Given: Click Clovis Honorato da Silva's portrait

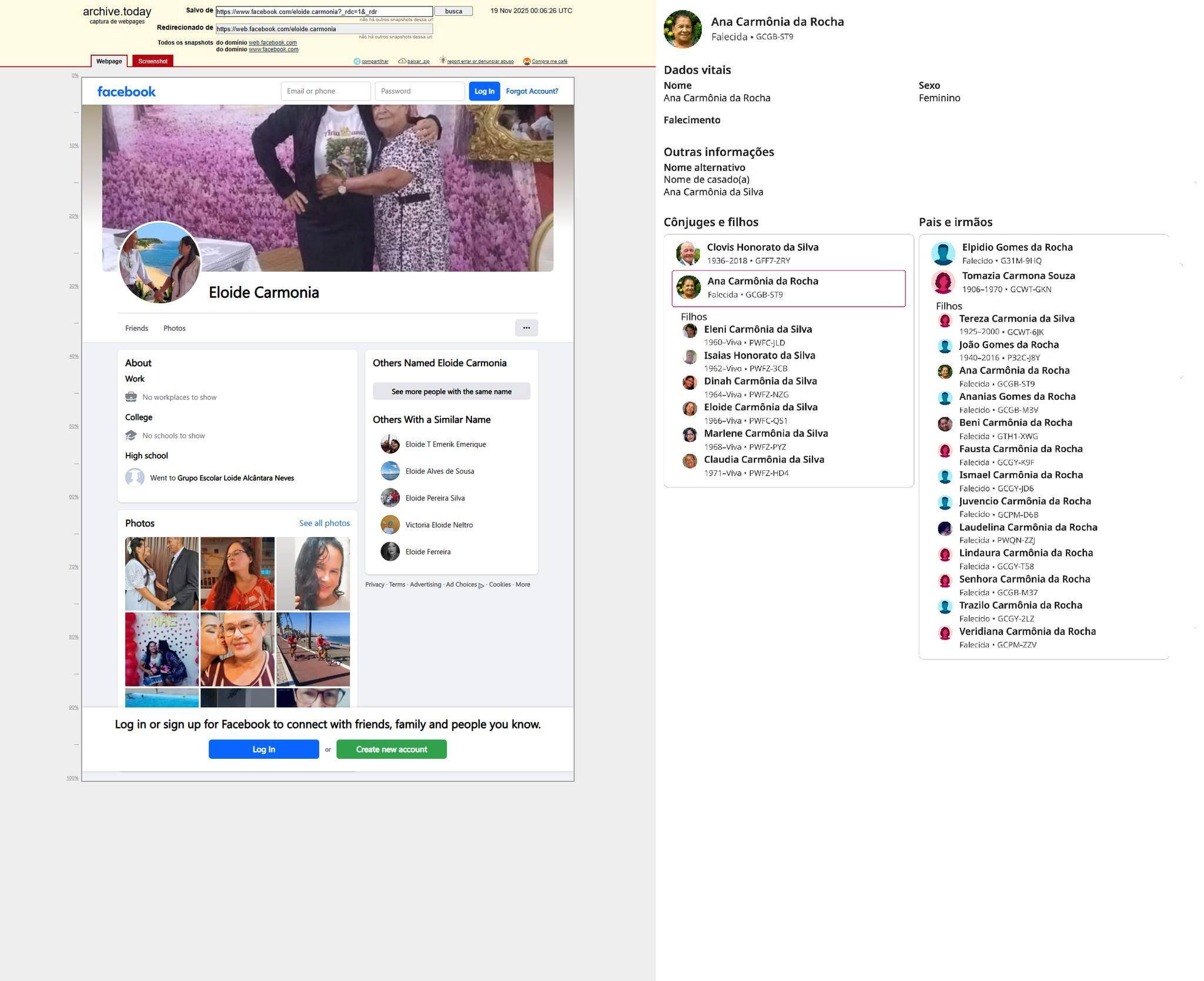Looking at the screenshot, I should point(687,253).
